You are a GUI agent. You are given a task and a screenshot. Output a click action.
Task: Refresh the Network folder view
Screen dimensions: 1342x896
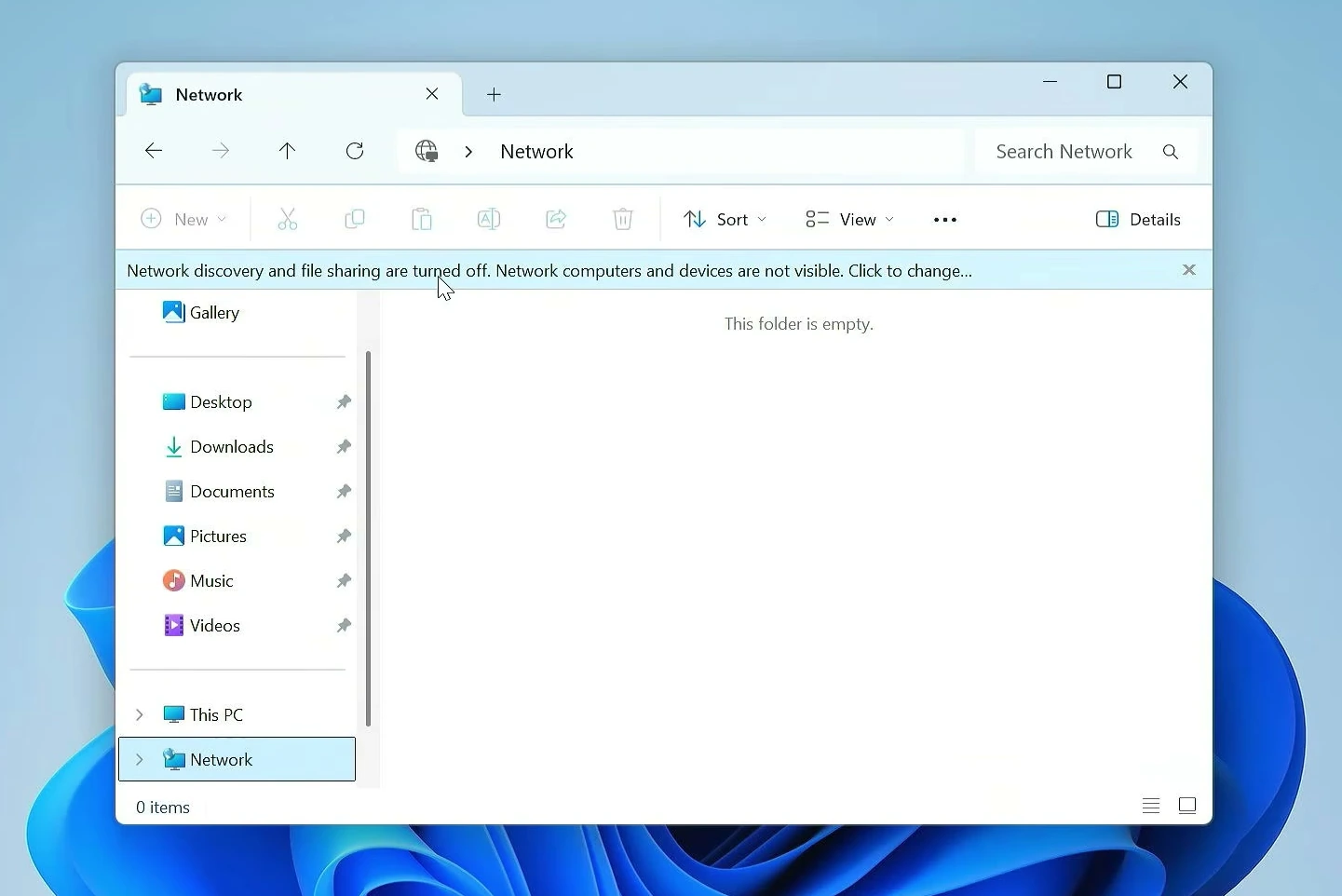355,151
